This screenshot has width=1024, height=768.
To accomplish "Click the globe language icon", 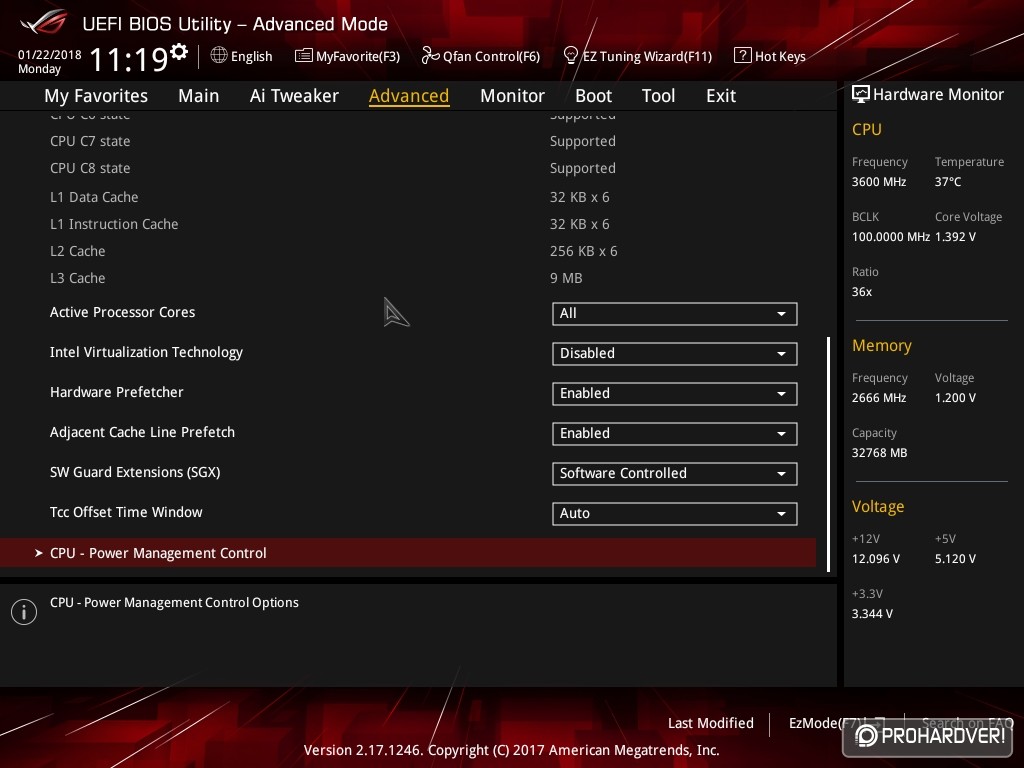I will [x=219, y=56].
